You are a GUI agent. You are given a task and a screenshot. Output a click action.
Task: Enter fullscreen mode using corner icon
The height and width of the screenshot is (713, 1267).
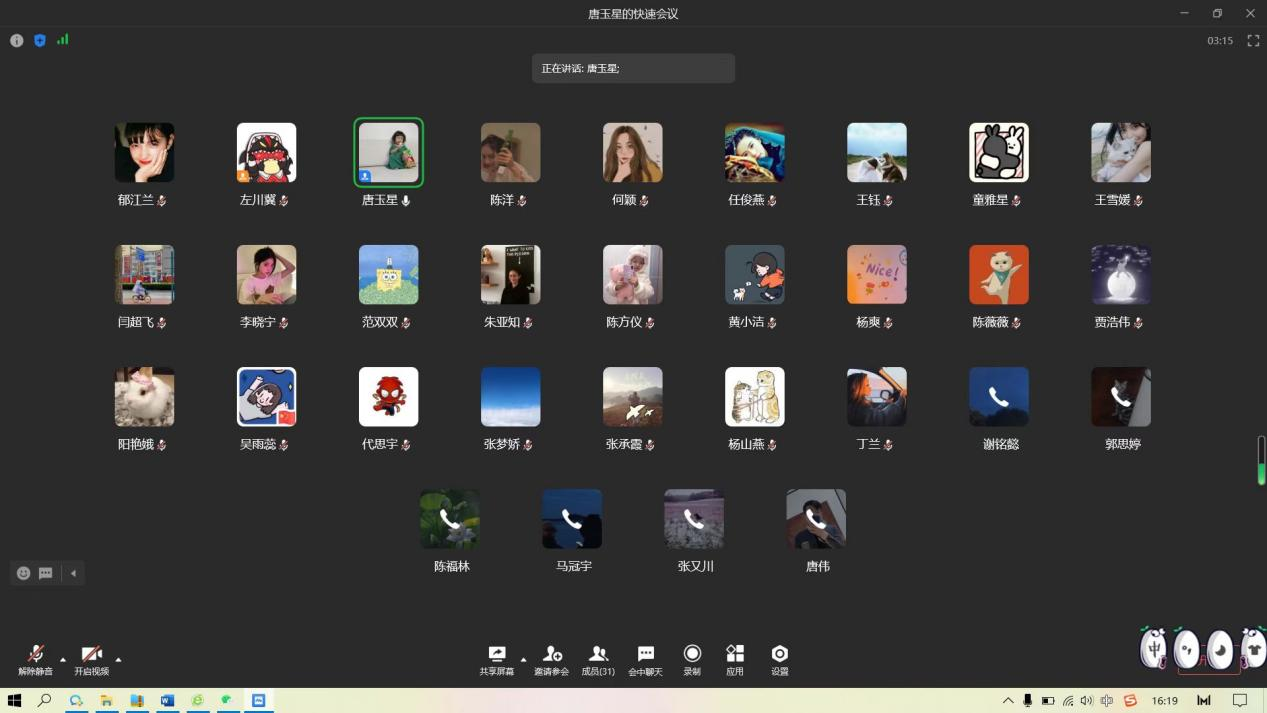[1253, 41]
